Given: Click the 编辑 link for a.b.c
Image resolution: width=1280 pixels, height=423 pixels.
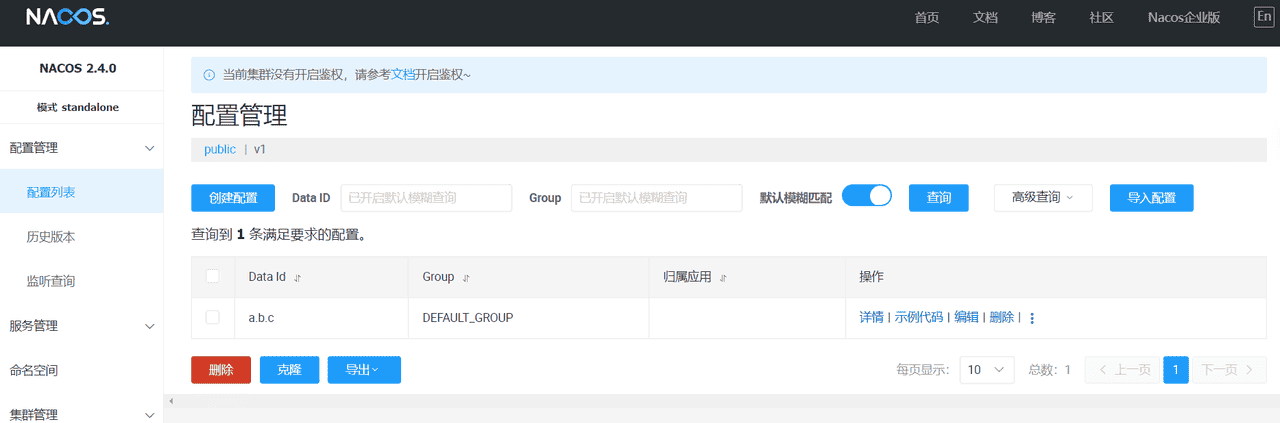Looking at the screenshot, I should point(966,317).
